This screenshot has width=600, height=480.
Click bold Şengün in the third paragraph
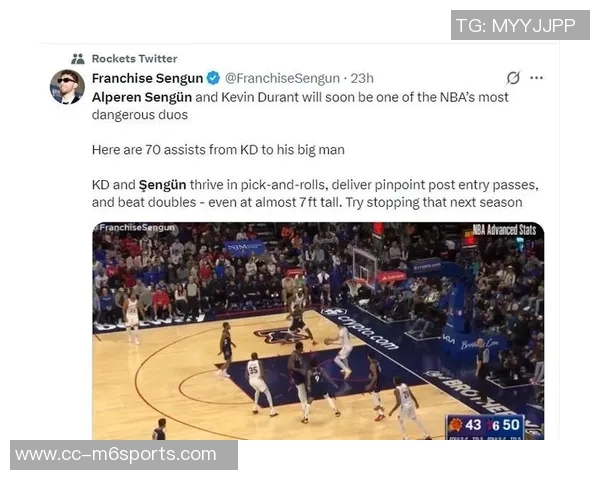click(162, 185)
